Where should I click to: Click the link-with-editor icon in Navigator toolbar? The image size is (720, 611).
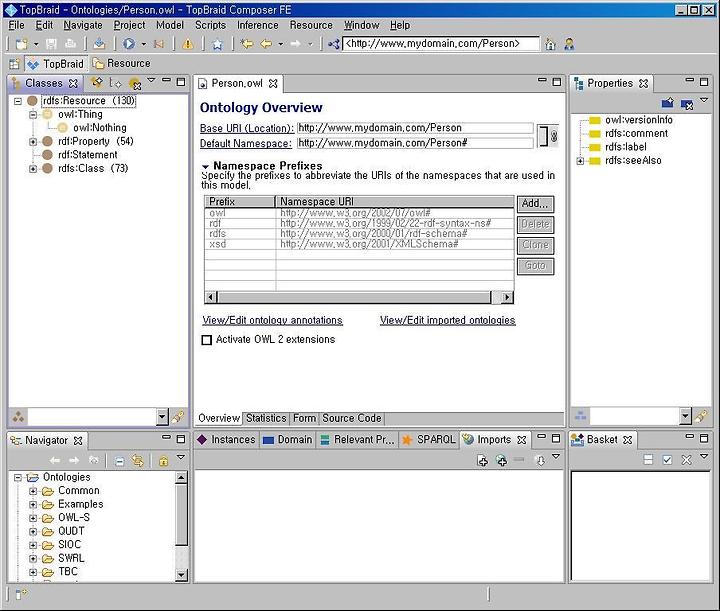[x=137, y=460]
